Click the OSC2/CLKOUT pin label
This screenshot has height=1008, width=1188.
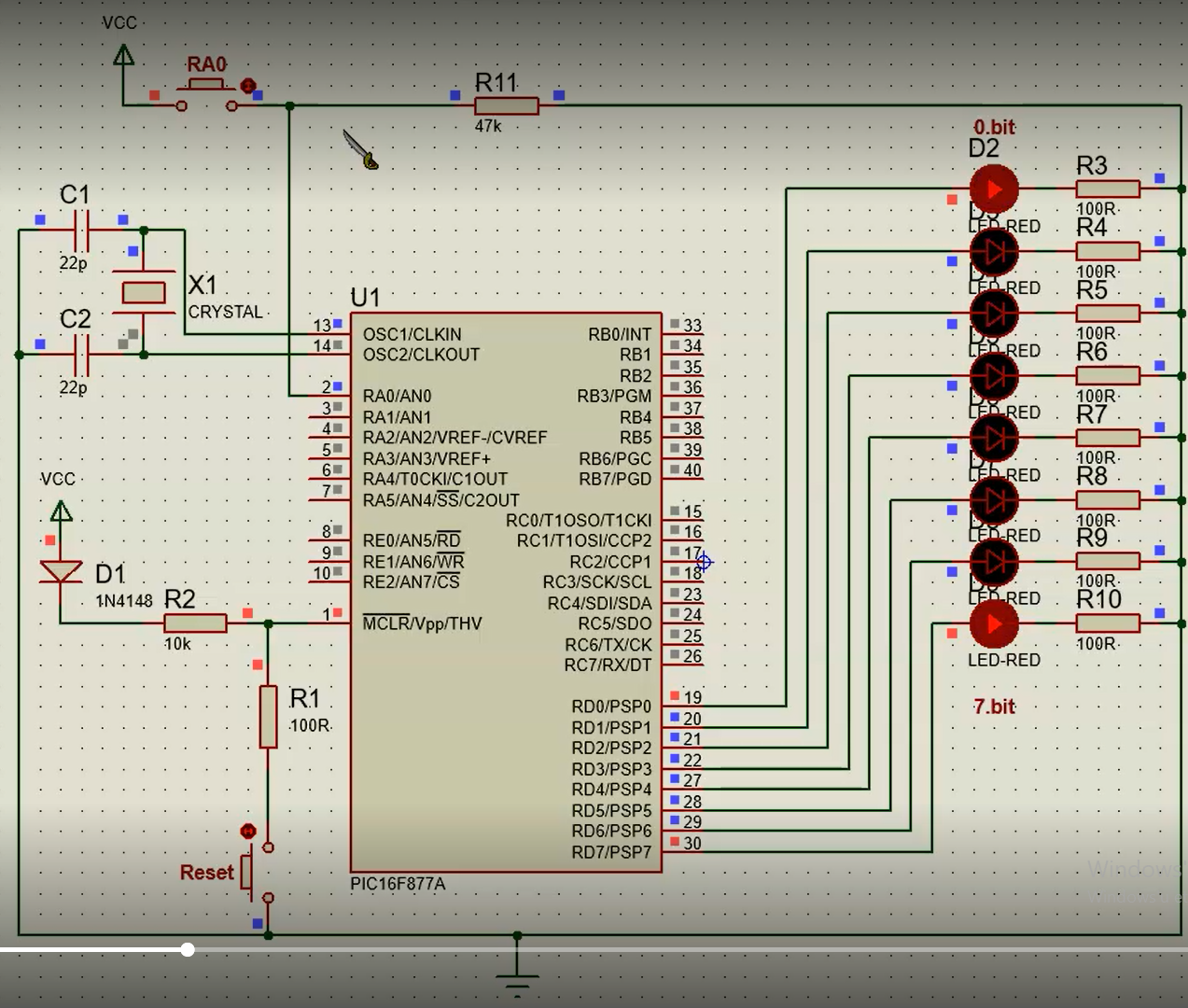pyautogui.click(x=421, y=355)
